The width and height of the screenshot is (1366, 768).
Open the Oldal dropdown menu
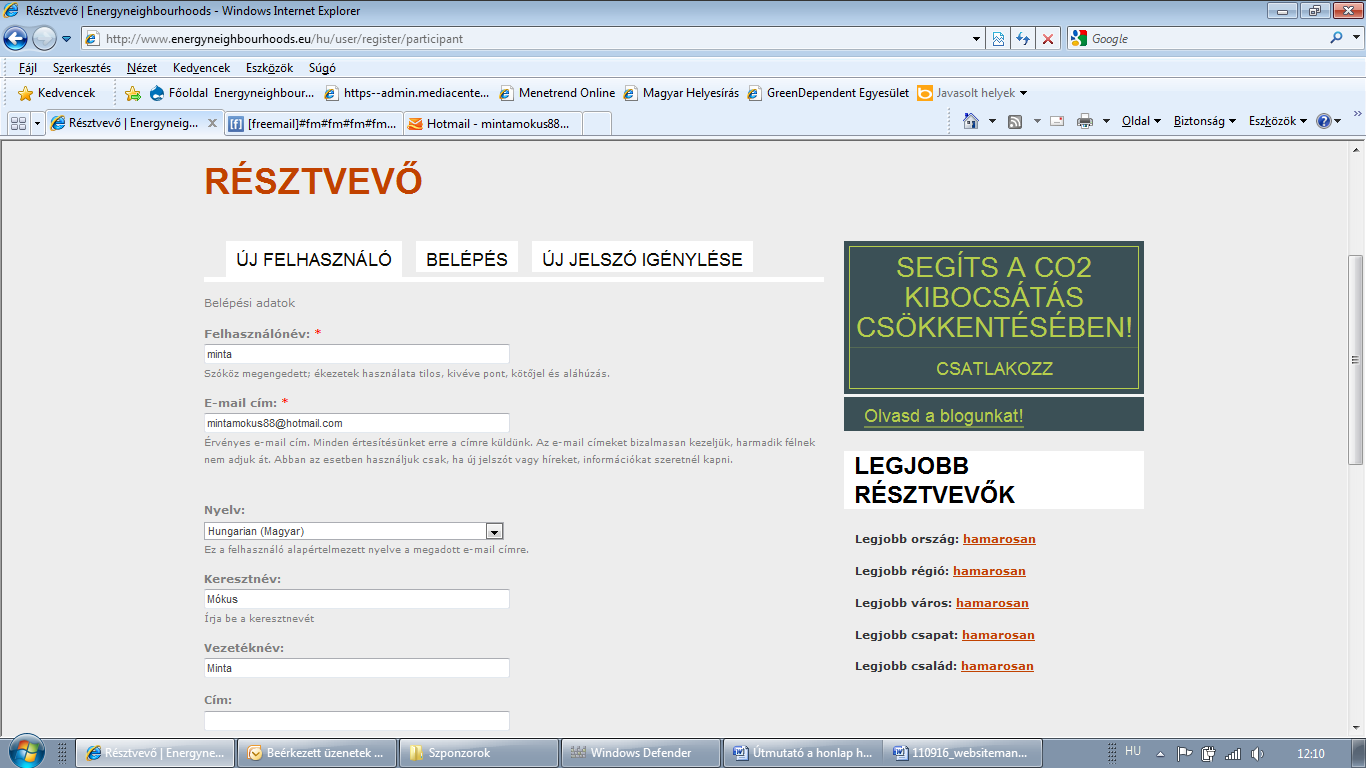tap(1142, 121)
